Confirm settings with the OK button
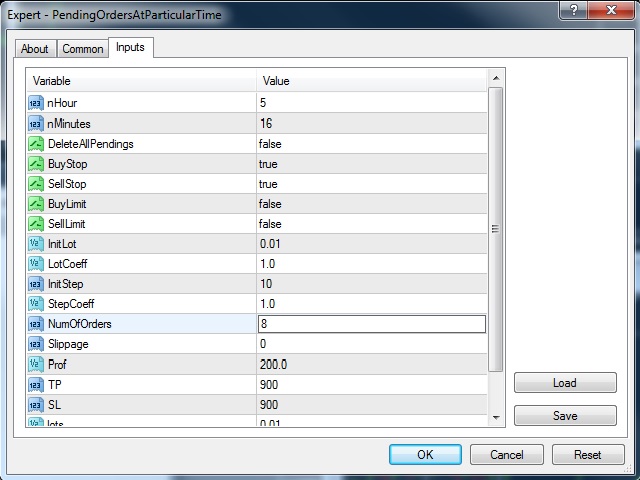 425,454
